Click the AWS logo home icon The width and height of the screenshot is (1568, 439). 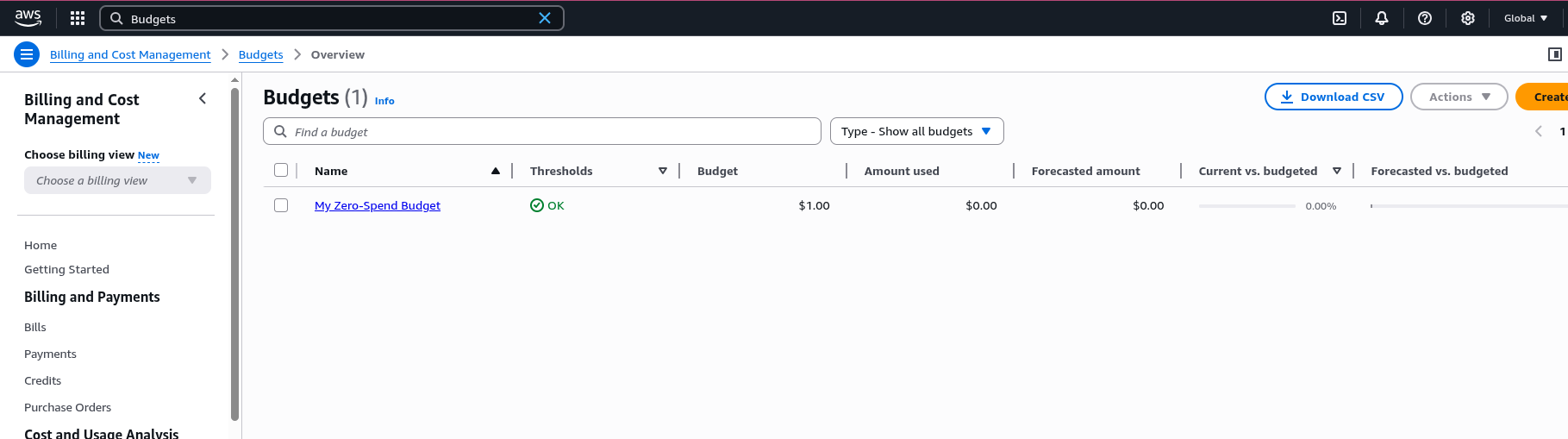click(x=28, y=18)
